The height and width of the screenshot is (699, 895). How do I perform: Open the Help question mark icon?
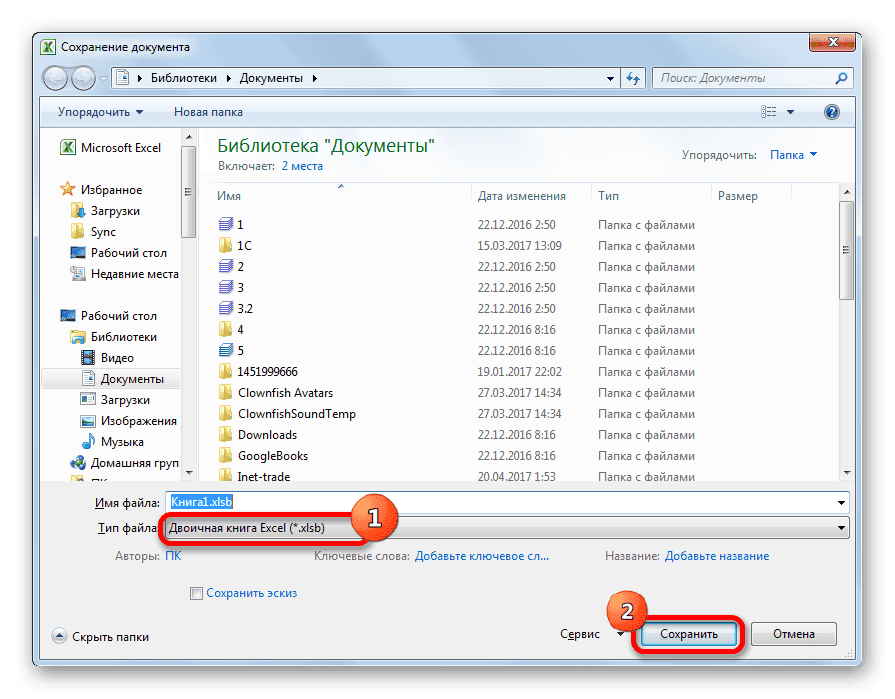[831, 111]
